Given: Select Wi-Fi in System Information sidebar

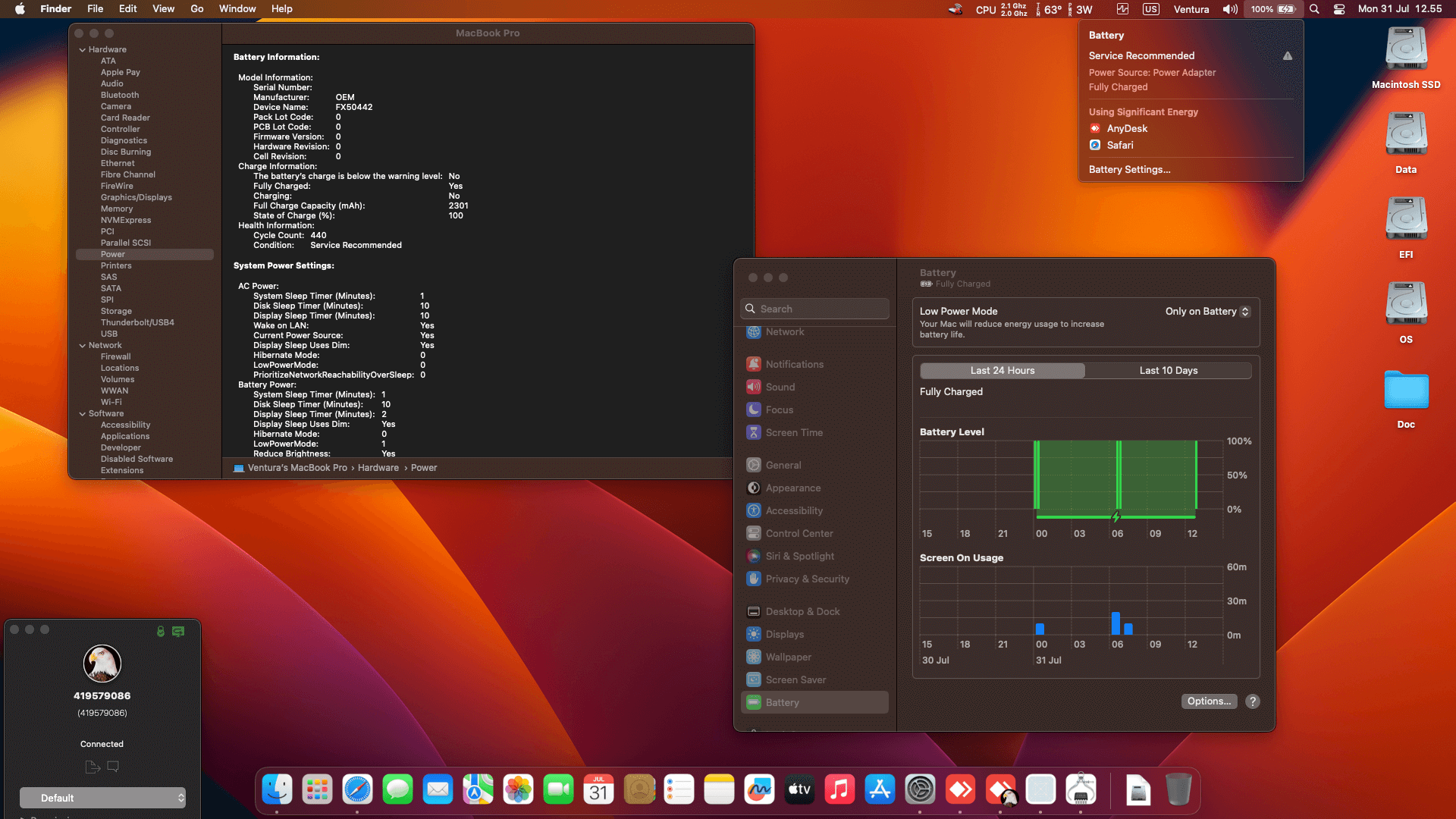Looking at the screenshot, I should (111, 403).
